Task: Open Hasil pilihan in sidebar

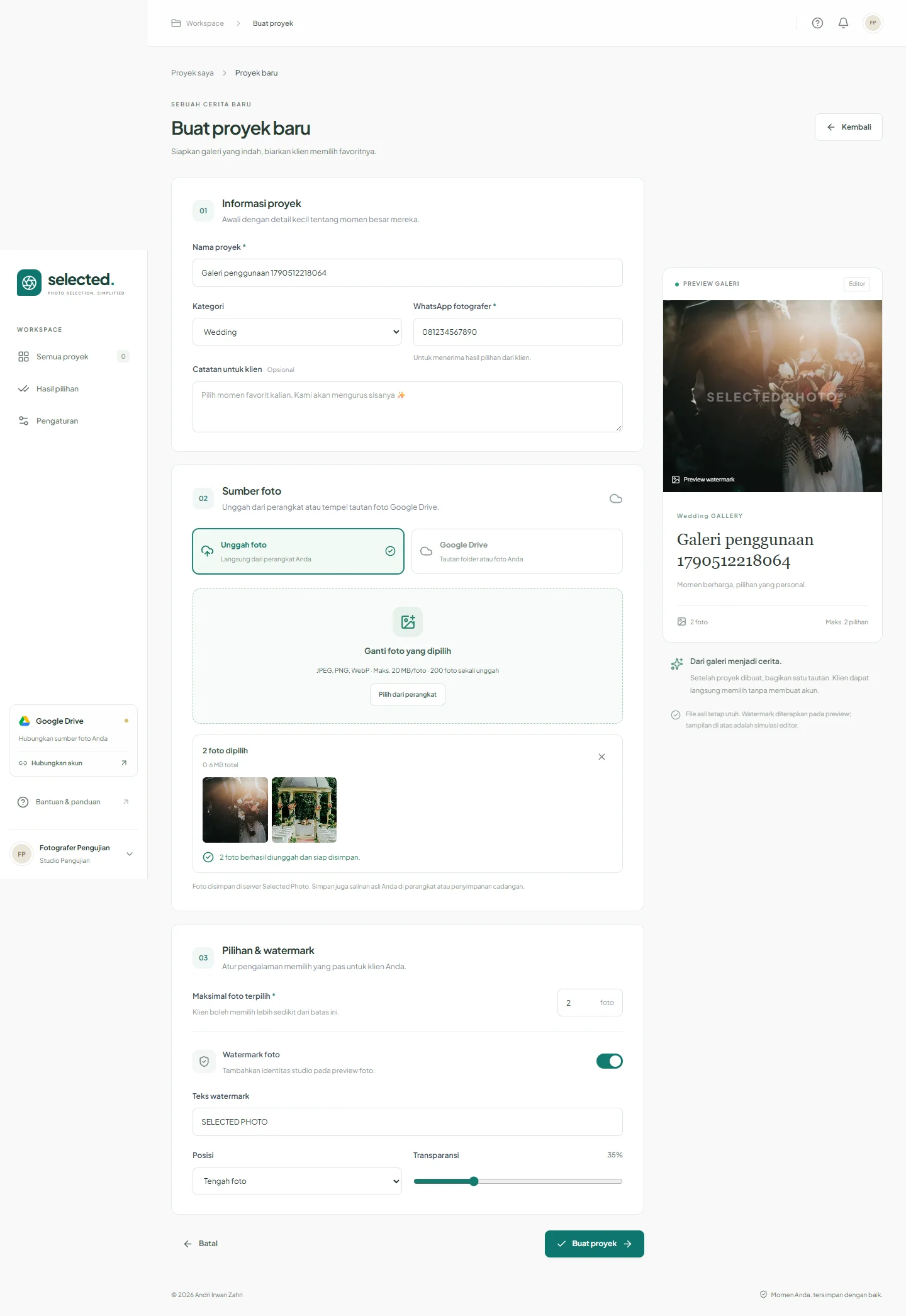Action: click(x=74, y=389)
